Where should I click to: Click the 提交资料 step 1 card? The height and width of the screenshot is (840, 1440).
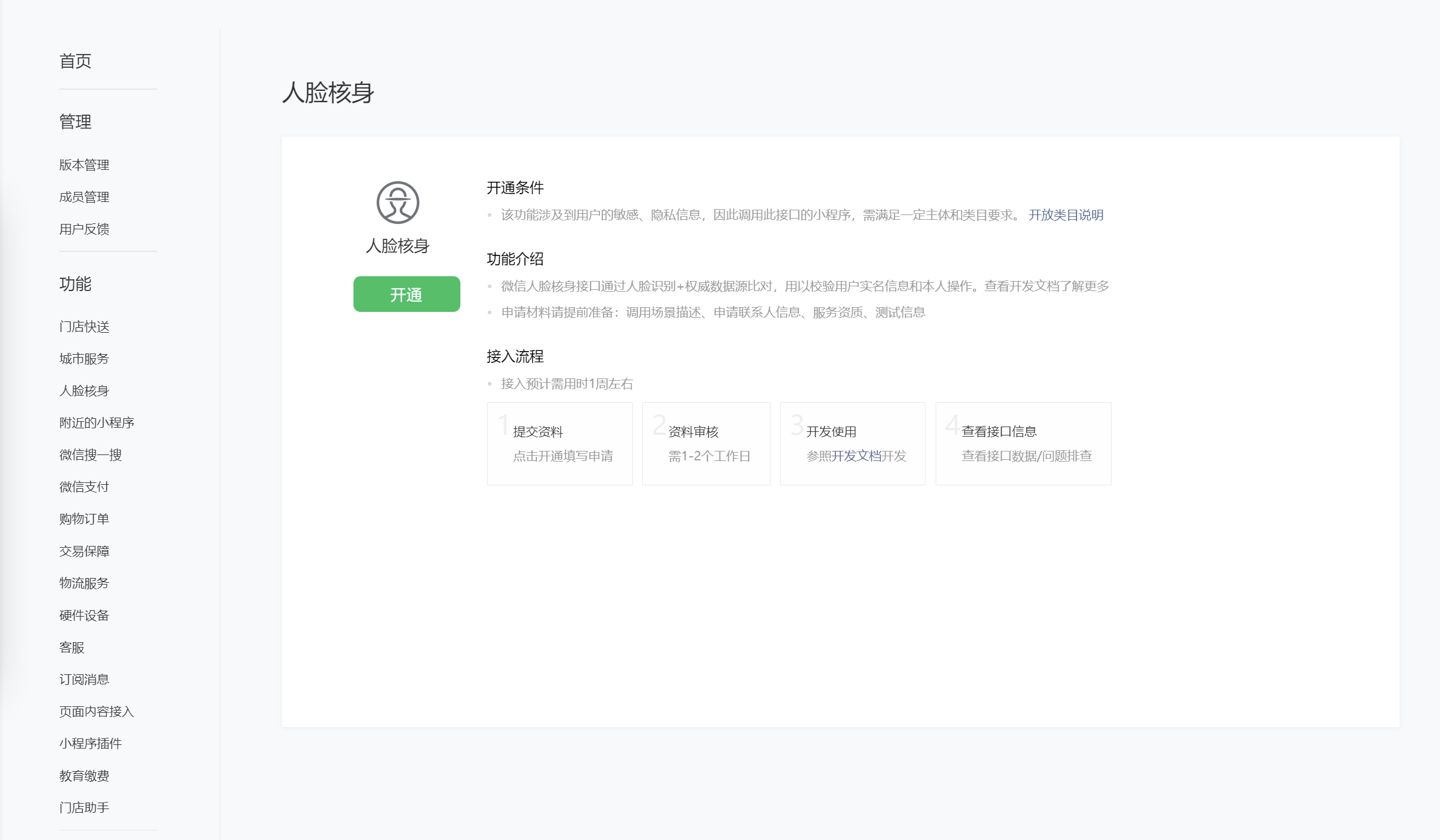(x=560, y=443)
